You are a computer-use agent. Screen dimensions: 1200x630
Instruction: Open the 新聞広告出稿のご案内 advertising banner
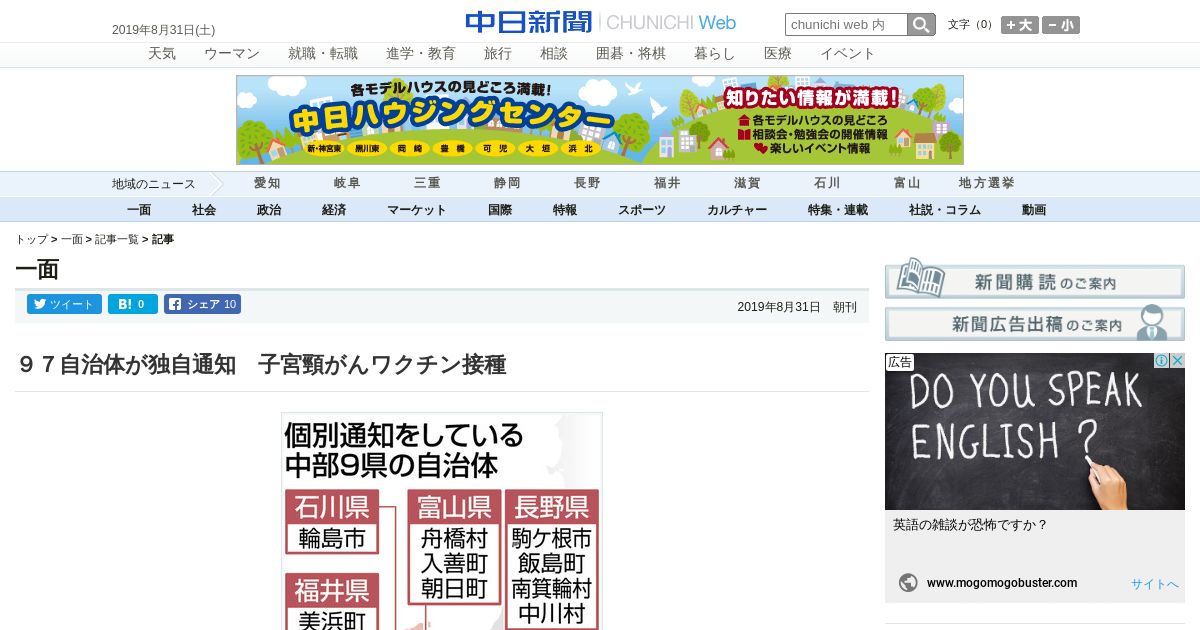coord(1035,323)
